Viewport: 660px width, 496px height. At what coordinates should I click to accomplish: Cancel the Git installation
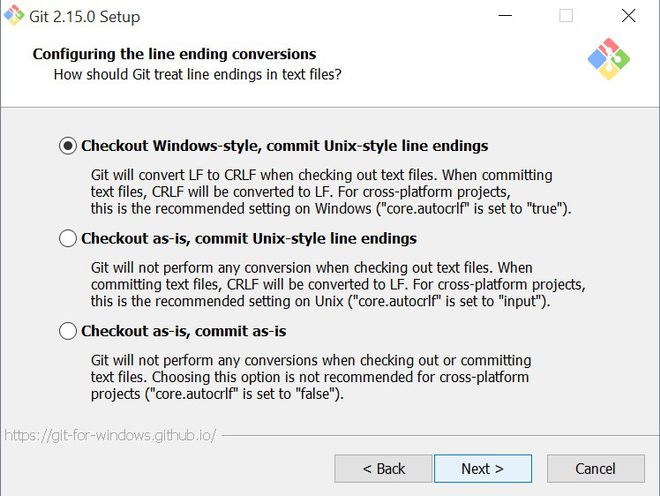pos(595,468)
